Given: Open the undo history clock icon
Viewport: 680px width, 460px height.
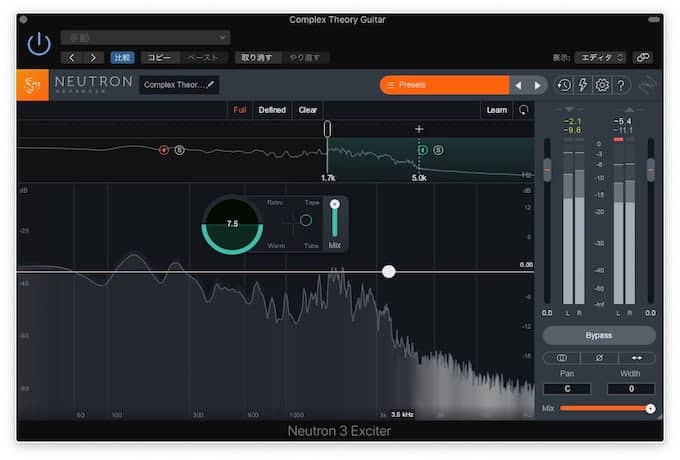Looking at the screenshot, I should pos(564,85).
